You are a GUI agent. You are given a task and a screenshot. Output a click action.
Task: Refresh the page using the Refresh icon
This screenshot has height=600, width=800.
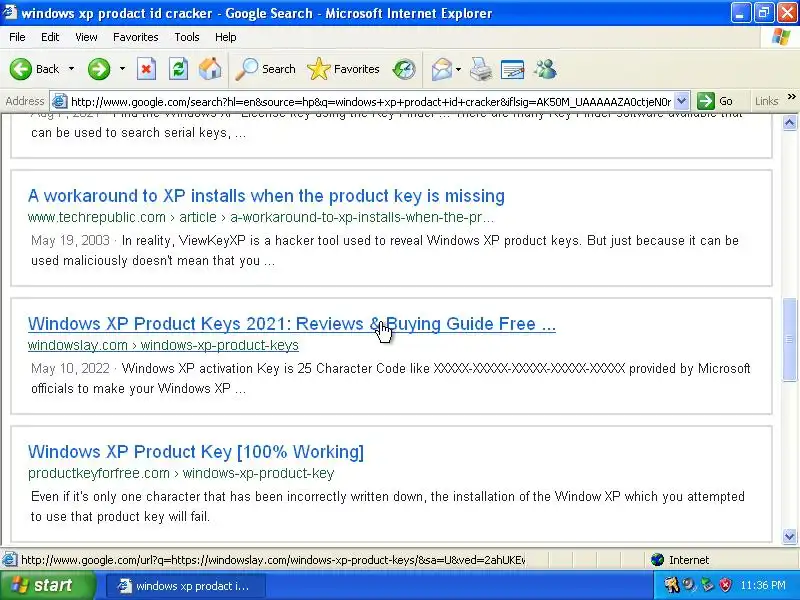click(x=179, y=69)
